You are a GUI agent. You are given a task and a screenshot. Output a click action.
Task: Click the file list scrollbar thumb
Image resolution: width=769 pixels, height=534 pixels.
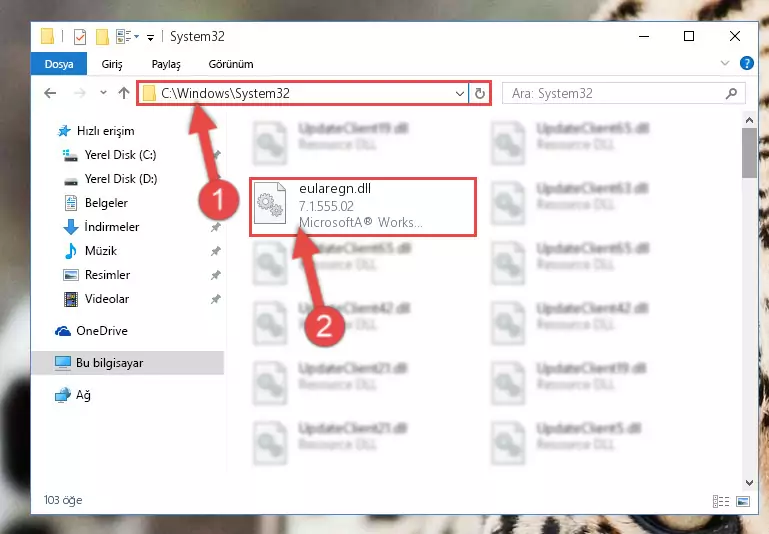click(749, 153)
